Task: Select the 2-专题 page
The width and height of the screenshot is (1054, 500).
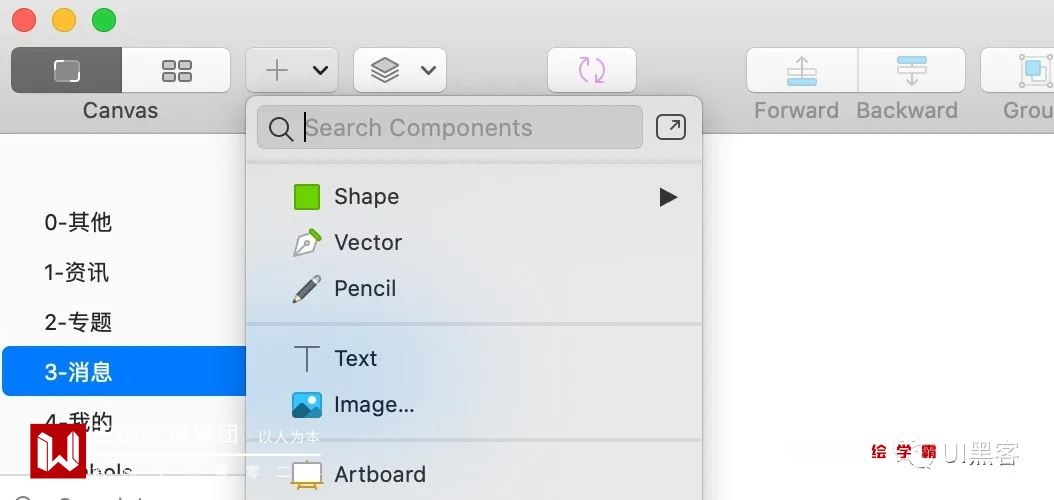Action: tap(78, 322)
